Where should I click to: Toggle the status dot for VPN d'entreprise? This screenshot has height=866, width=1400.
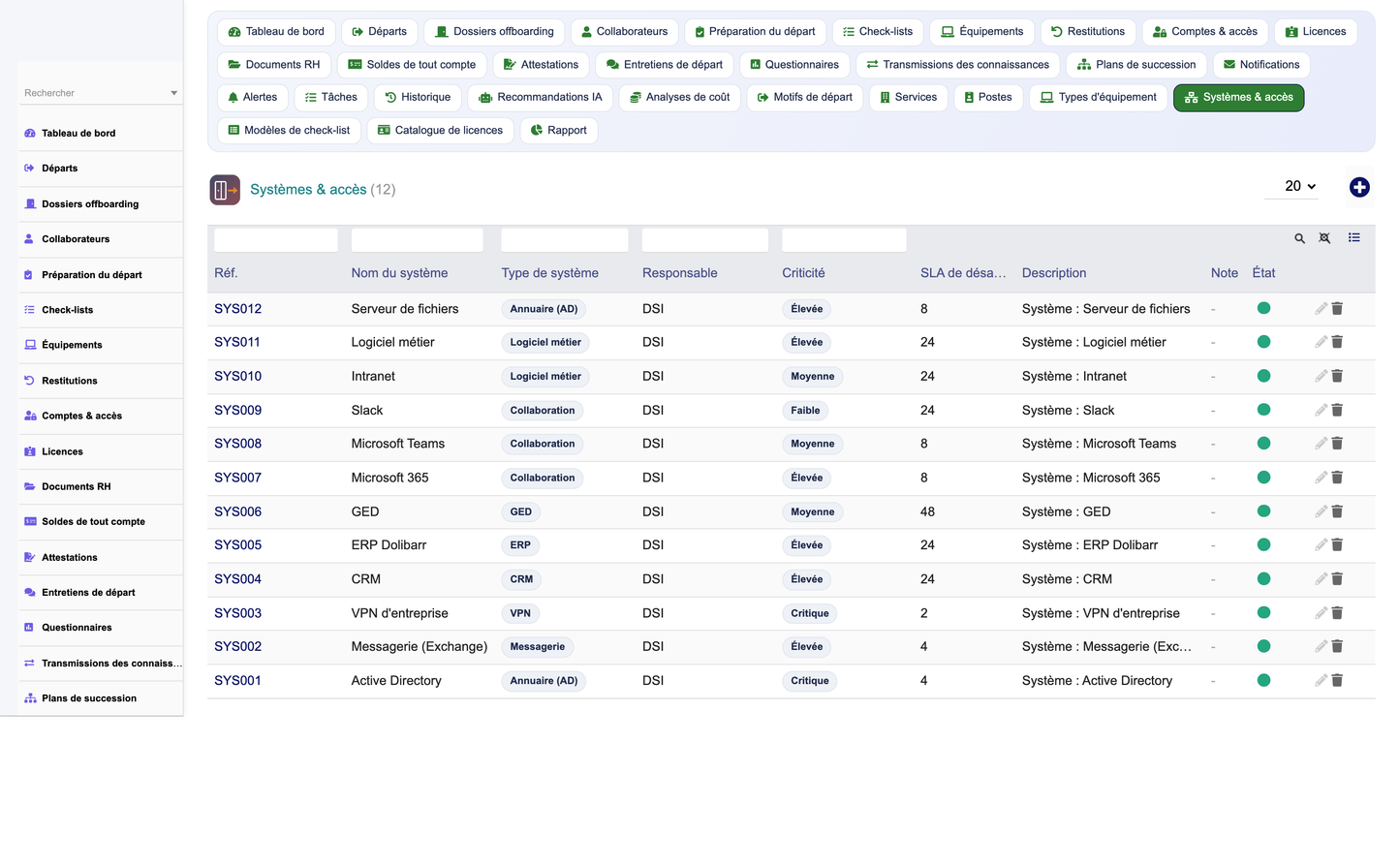coord(1263,612)
